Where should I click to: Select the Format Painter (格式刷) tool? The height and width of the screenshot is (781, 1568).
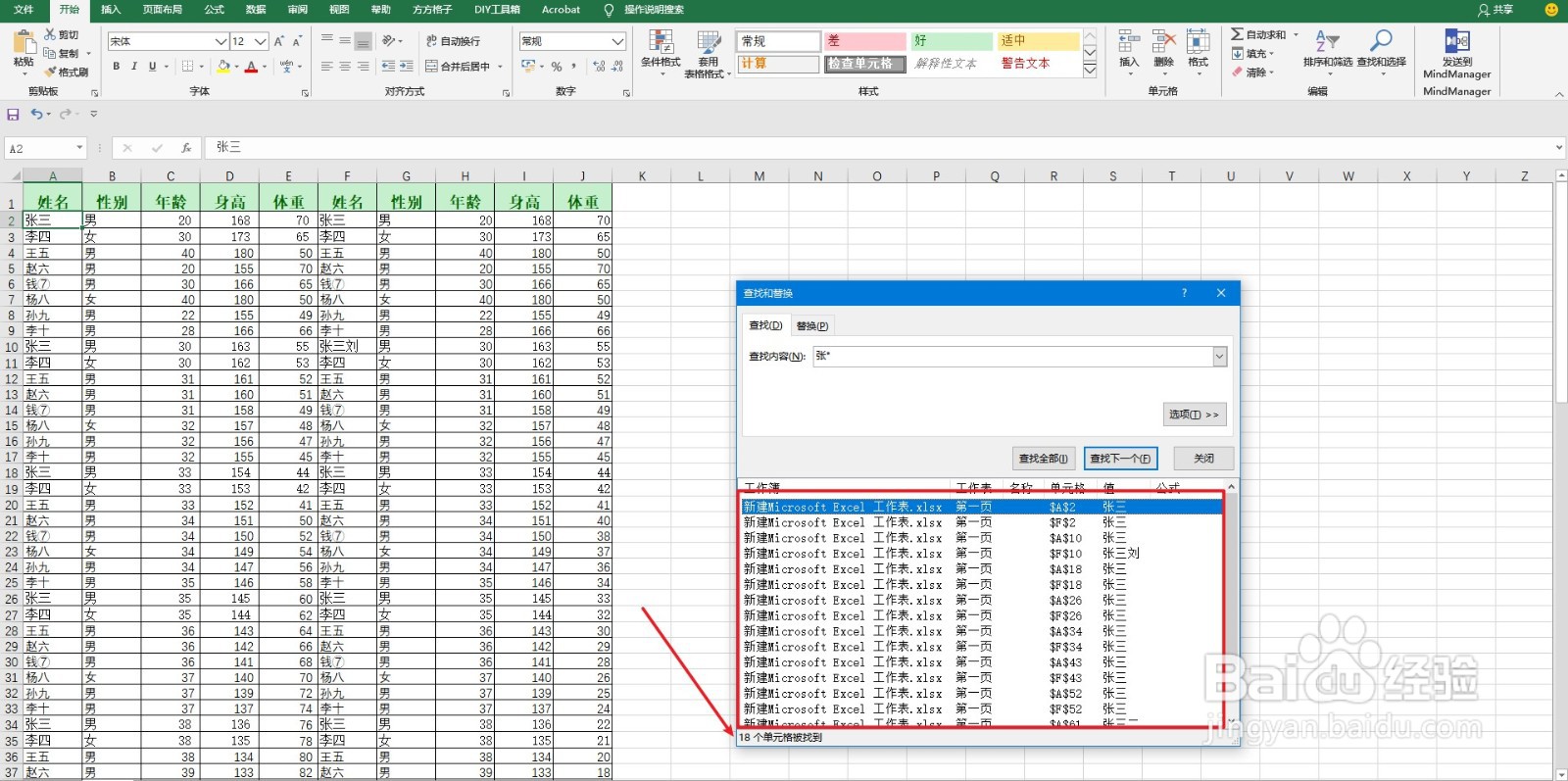point(66,72)
